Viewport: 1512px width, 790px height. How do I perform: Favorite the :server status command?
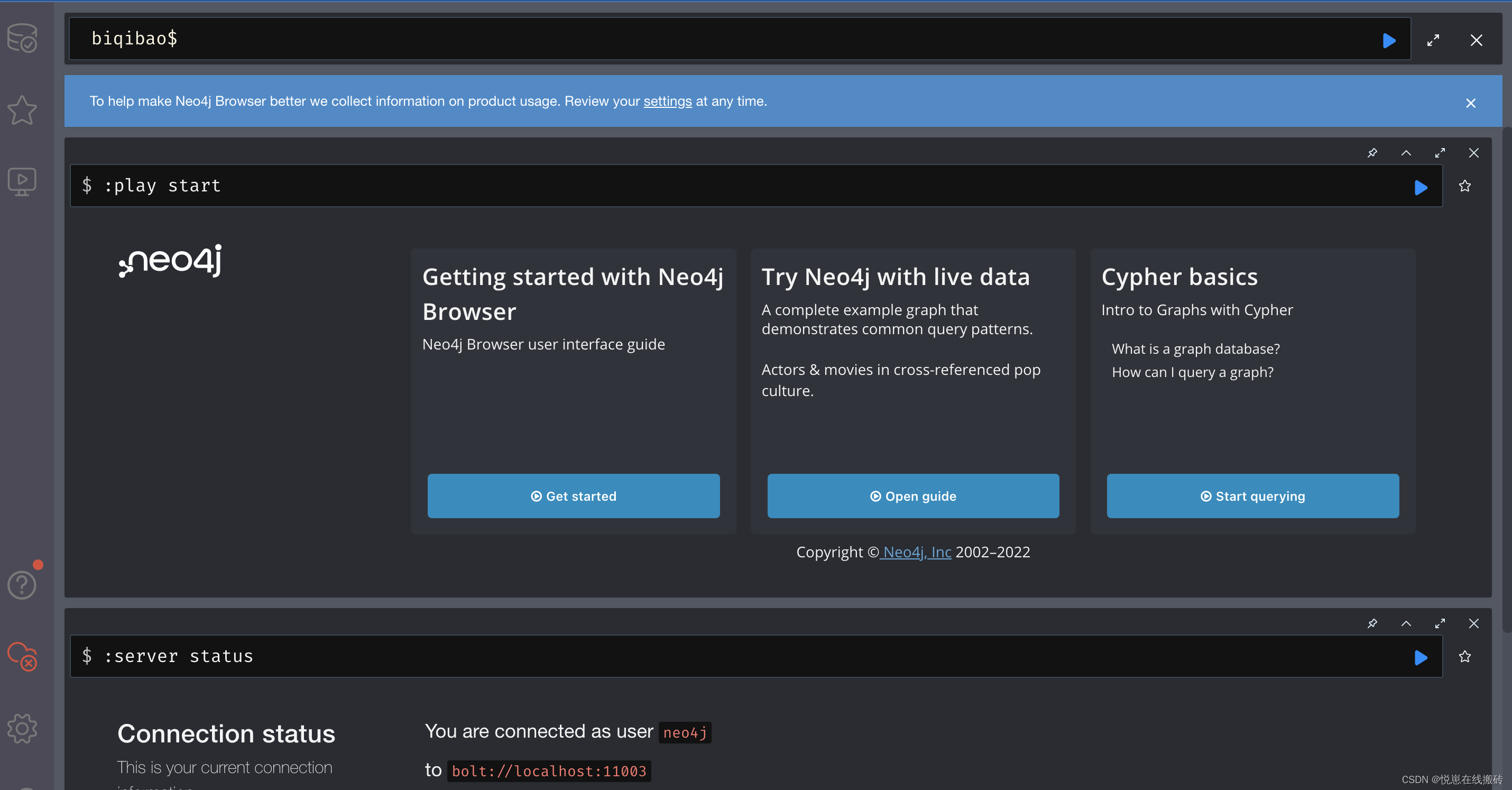[x=1464, y=656]
